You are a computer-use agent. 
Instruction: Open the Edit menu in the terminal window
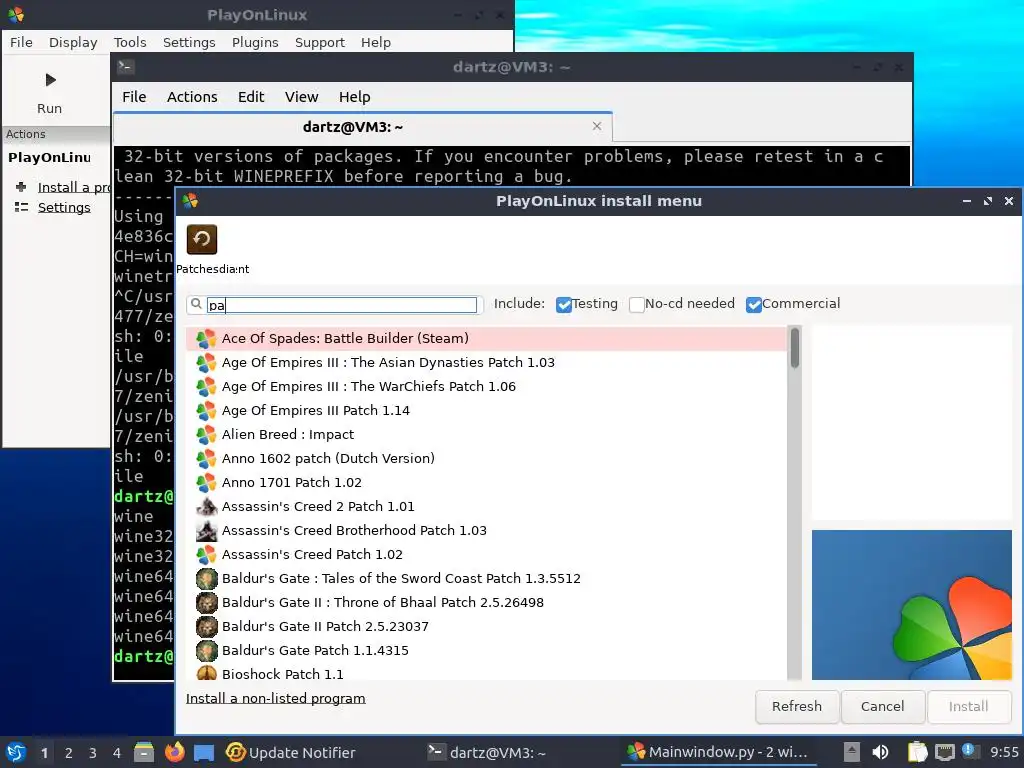tap(251, 97)
